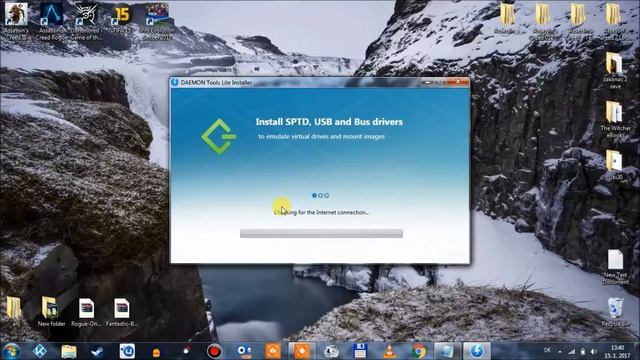Image resolution: width=640 pixels, height=360 pixels.
Task: Open Kodi from the taskbar
Action: (x=40, y=351)
